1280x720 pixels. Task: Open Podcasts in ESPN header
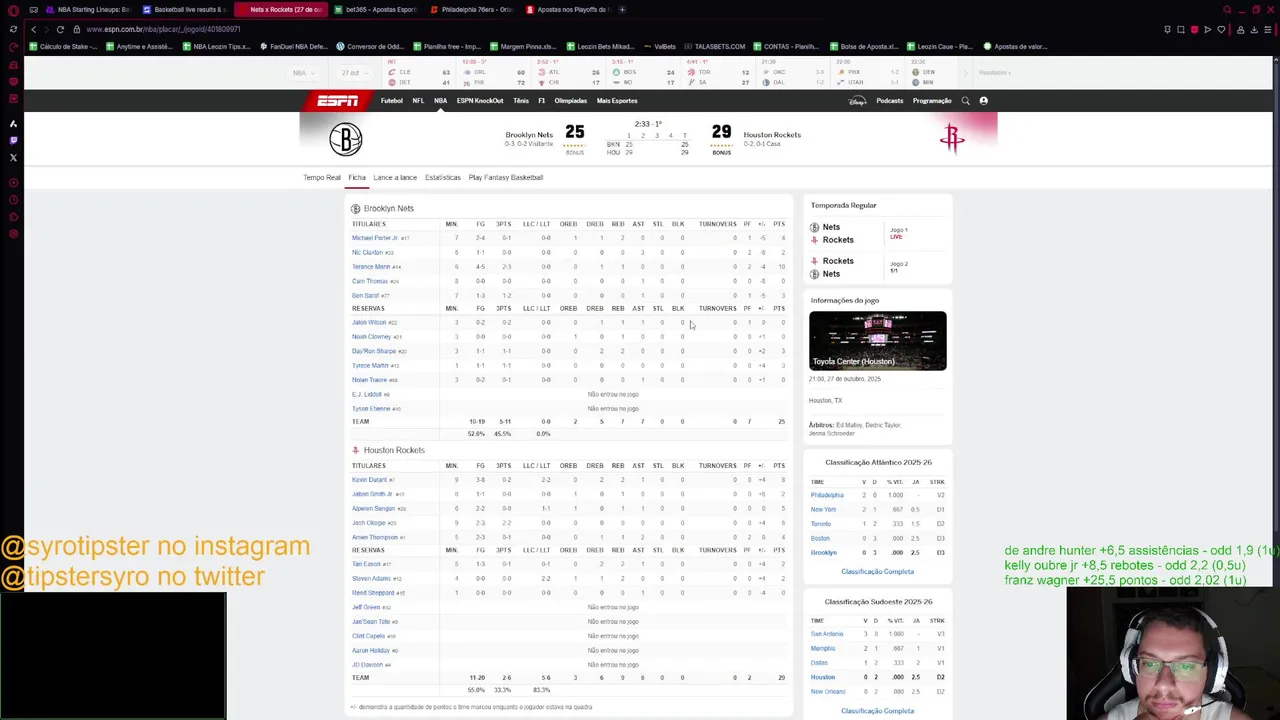889,101
